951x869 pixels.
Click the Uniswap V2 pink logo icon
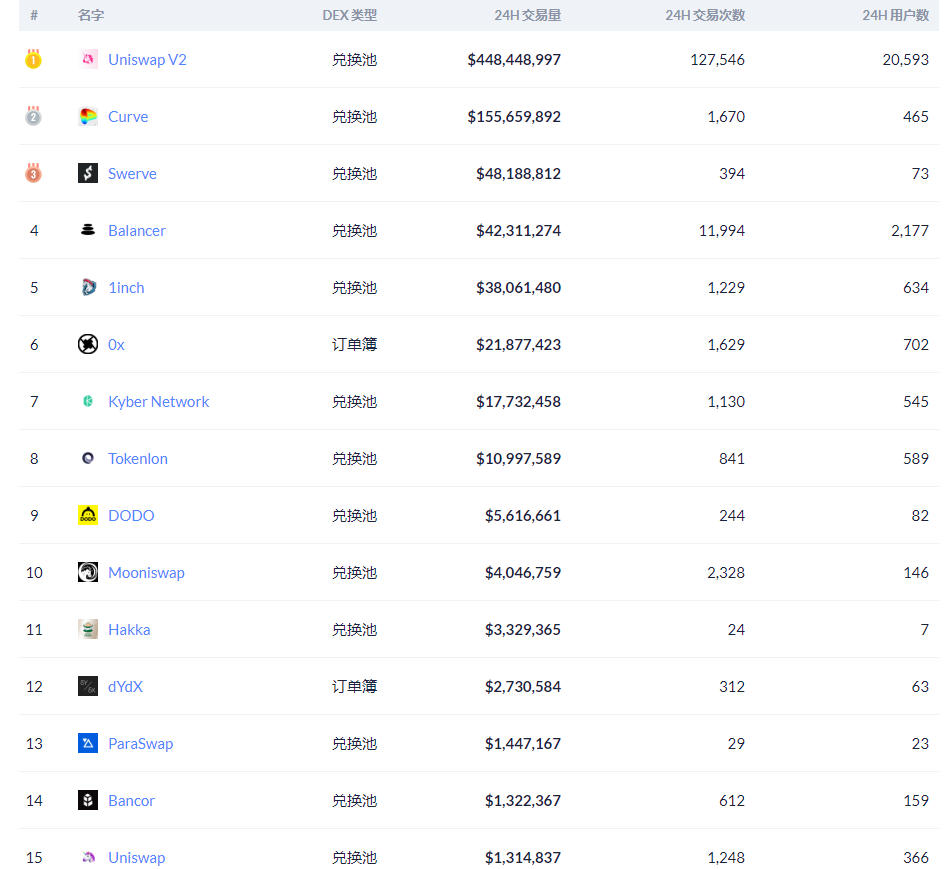pos(88,60)
